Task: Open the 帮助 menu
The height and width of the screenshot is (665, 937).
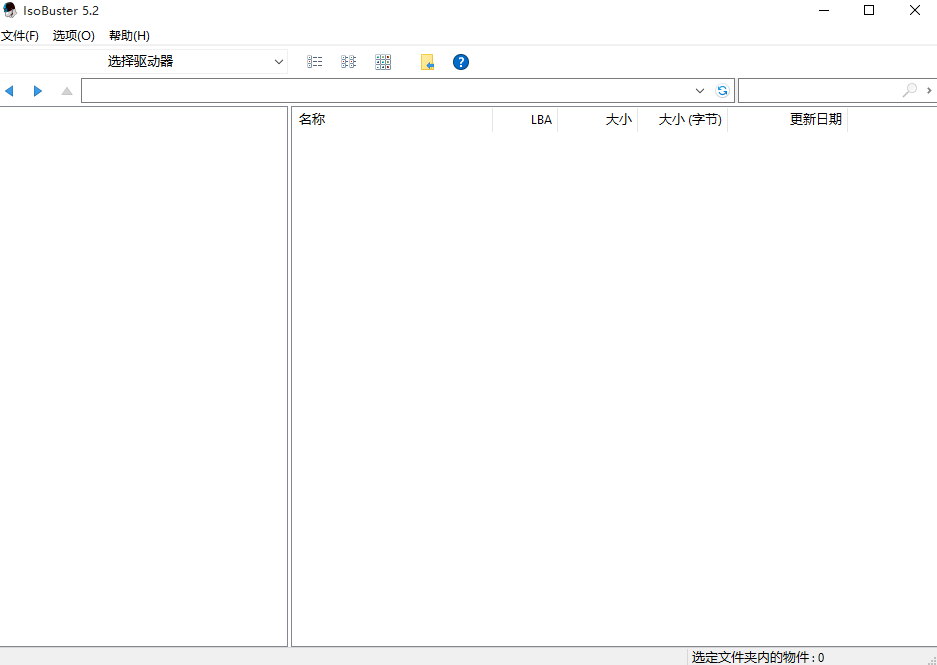Action: coord(128,35)
